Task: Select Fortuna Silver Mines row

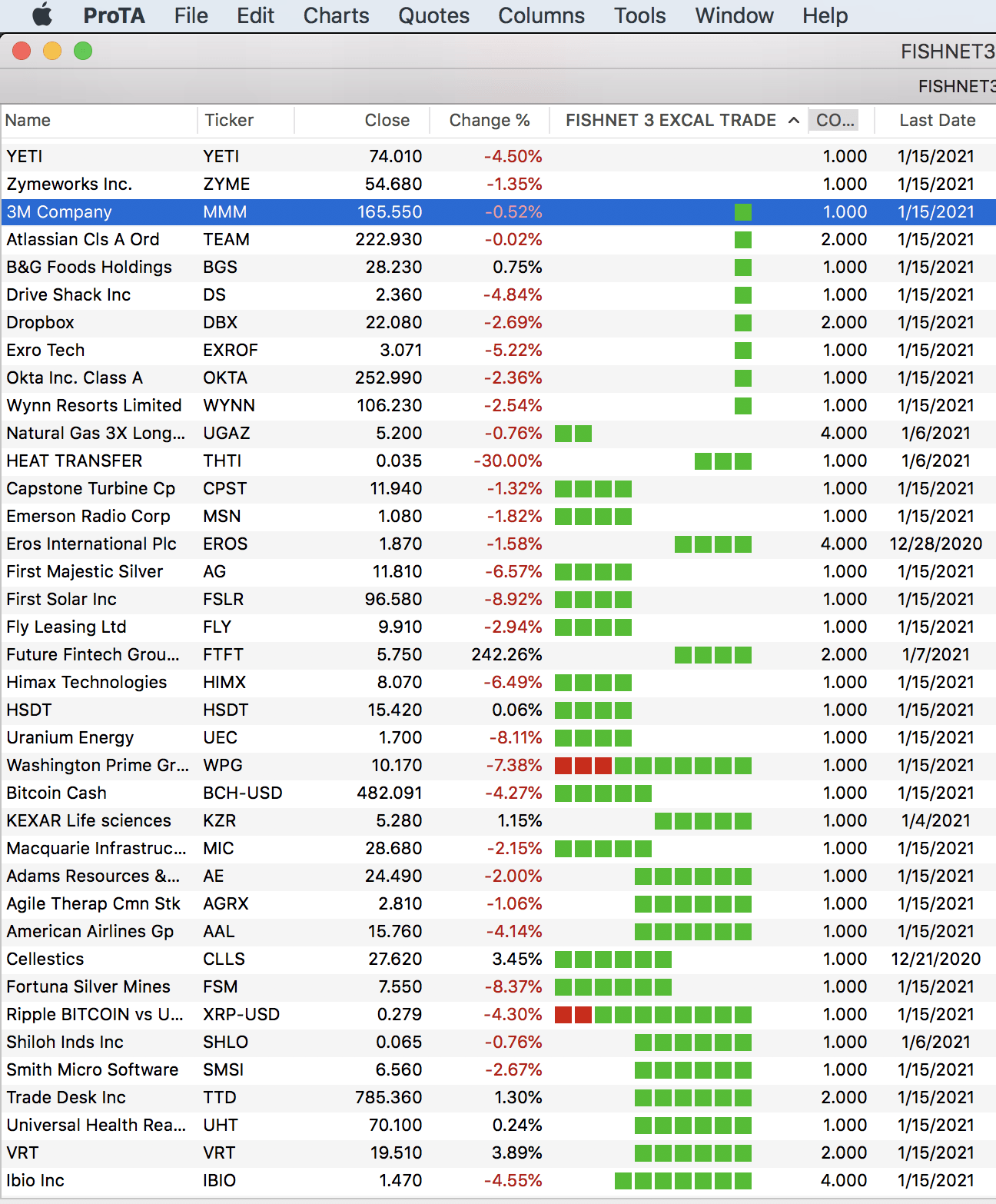Action: click(x=498, y=986)
